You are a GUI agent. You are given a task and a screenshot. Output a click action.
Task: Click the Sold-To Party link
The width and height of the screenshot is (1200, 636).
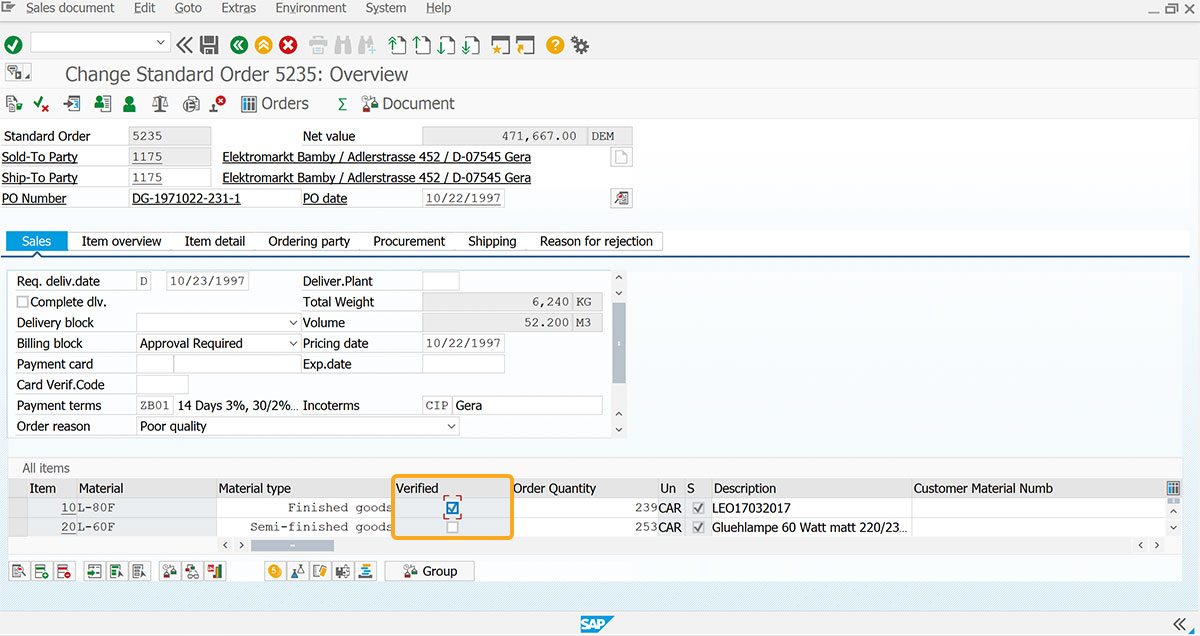39,157
